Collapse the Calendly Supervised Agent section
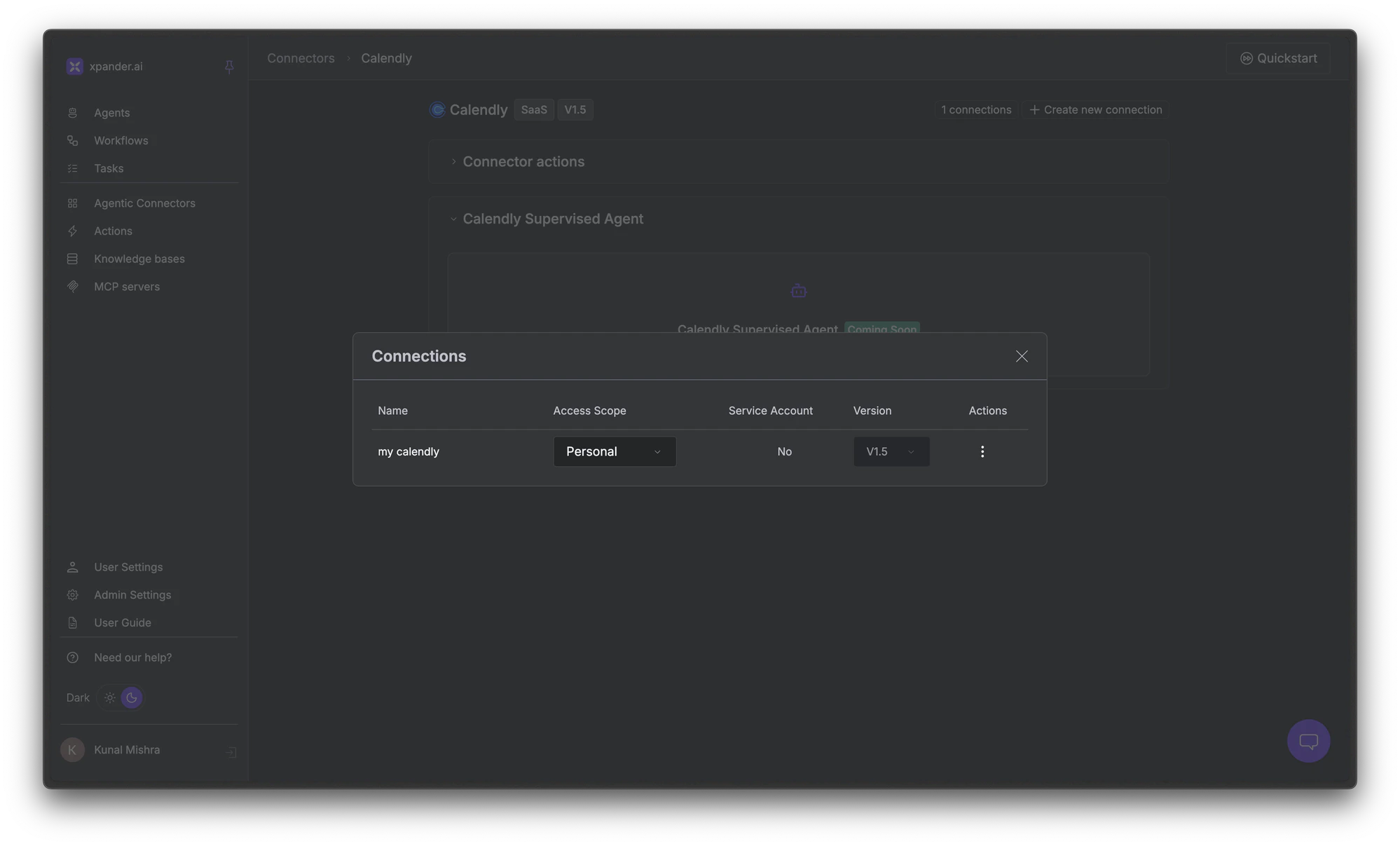Image resolution: width=1400 pixels, height=846 pixels. click(453, 219)
